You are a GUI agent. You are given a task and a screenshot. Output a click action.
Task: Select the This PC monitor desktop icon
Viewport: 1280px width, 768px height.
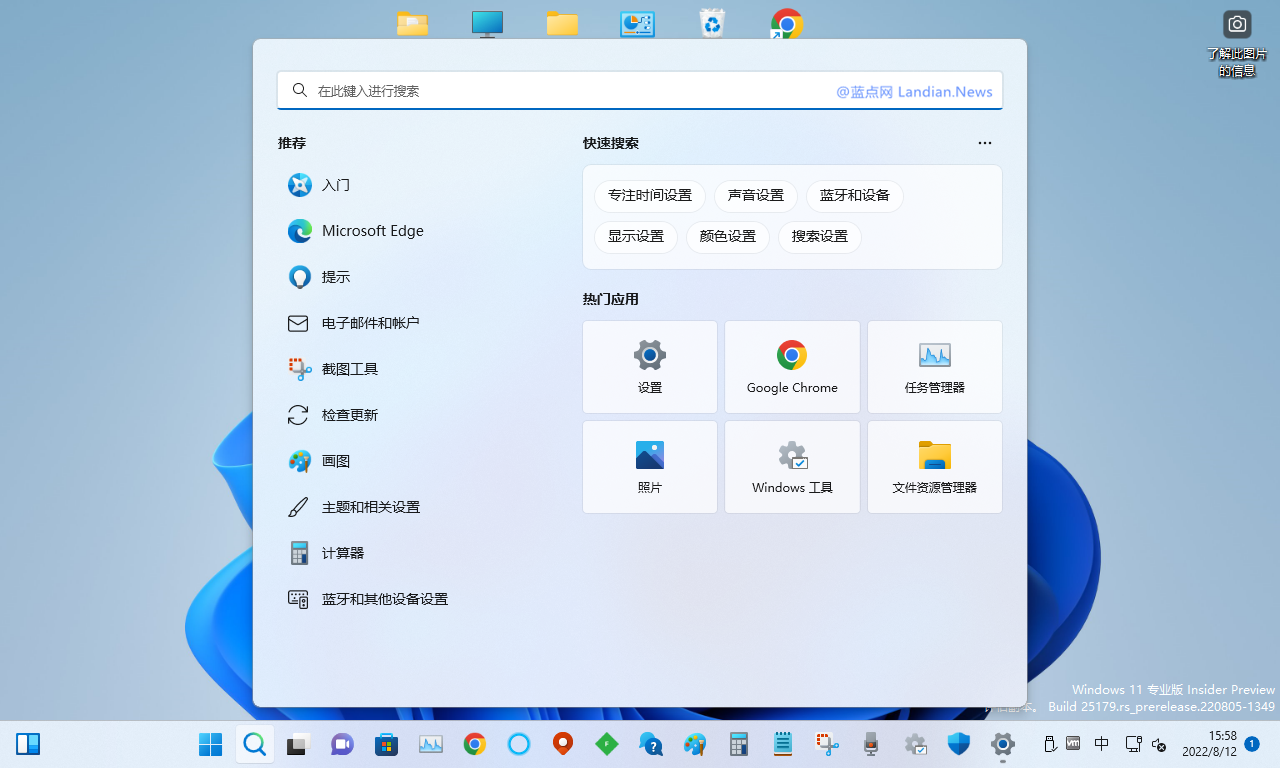[x=487, y=23]
